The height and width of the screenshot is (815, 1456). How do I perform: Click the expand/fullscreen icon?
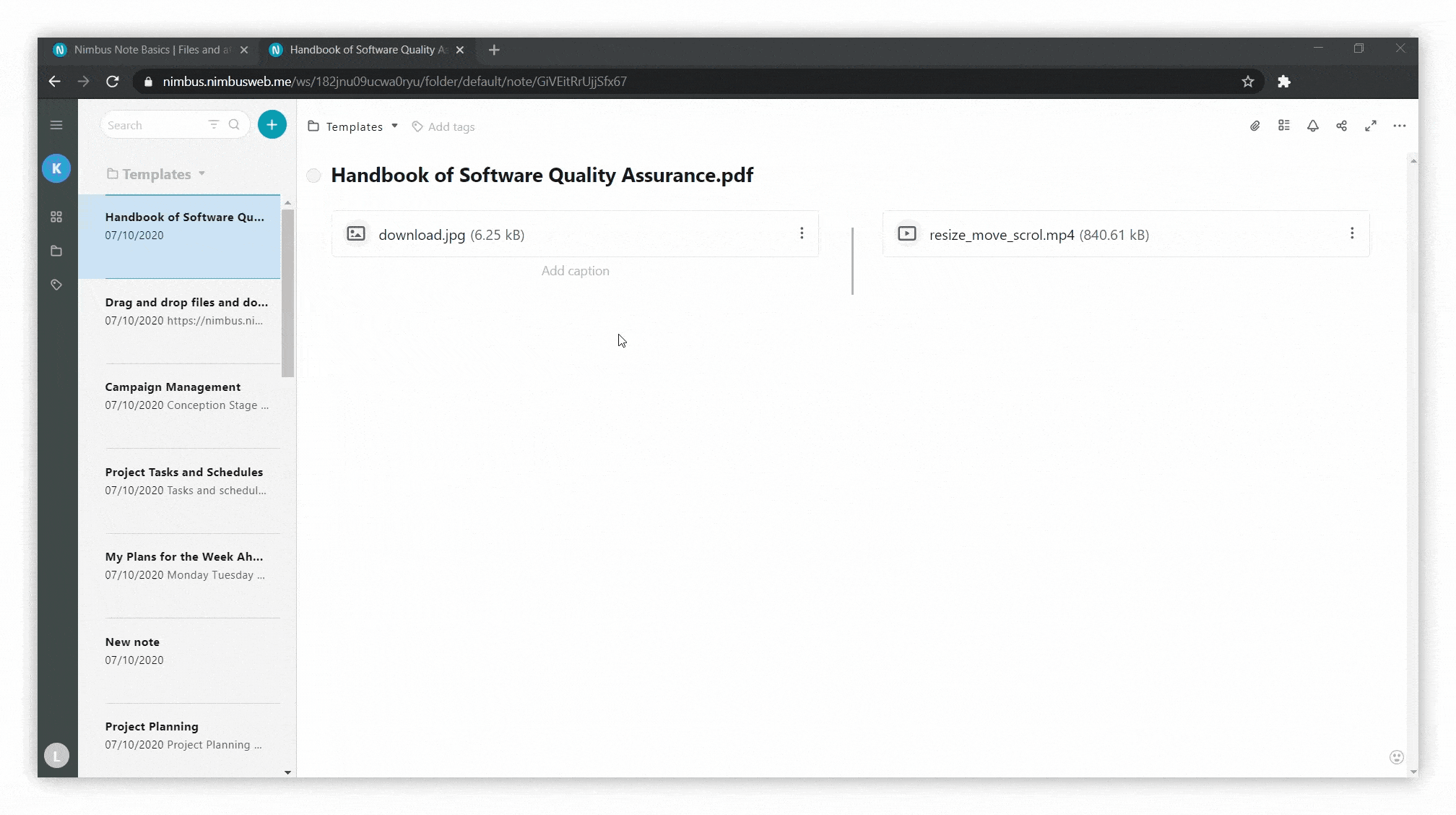(1371, 125)
